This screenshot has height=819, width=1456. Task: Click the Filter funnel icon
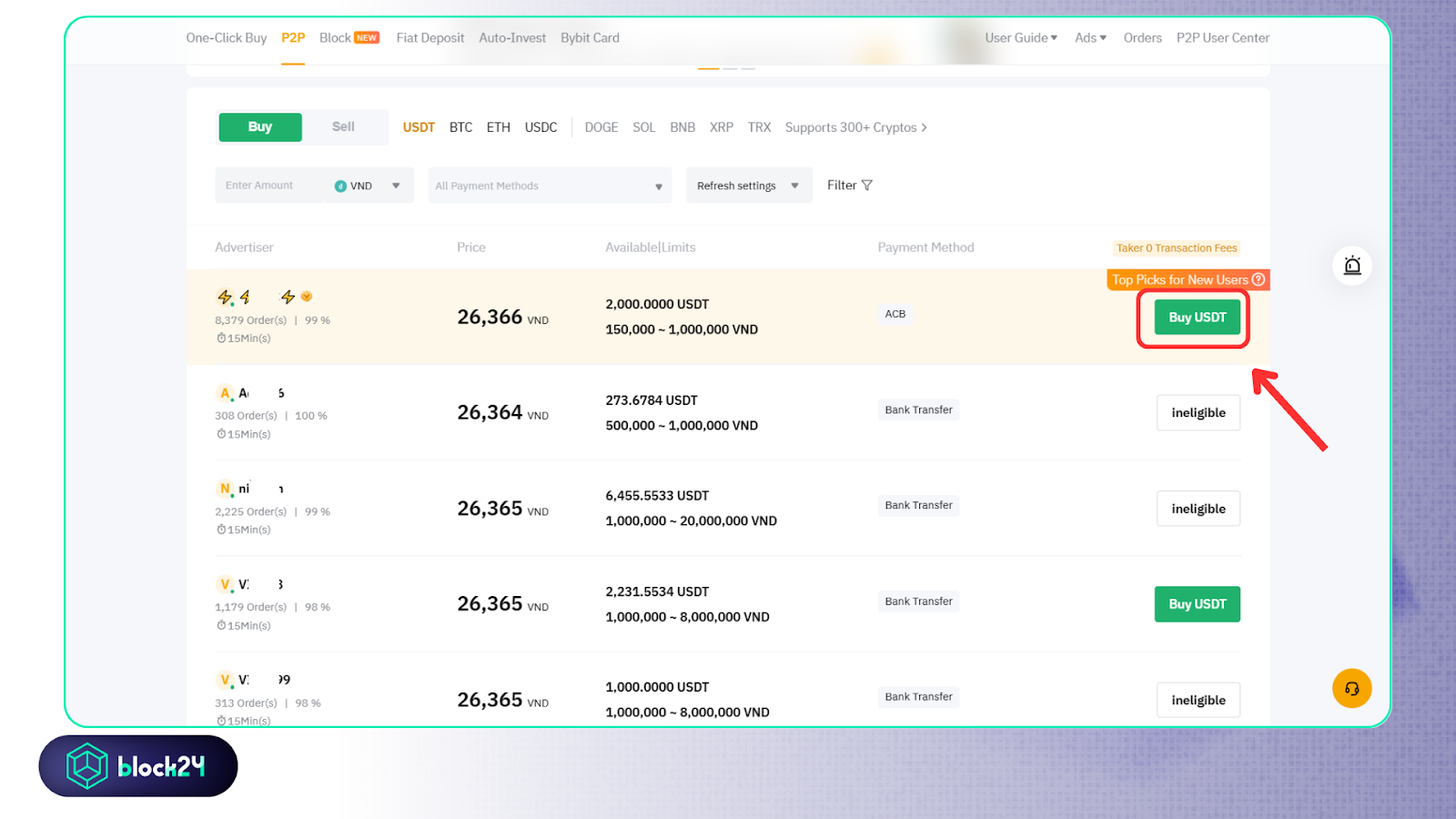coord(867,186)
